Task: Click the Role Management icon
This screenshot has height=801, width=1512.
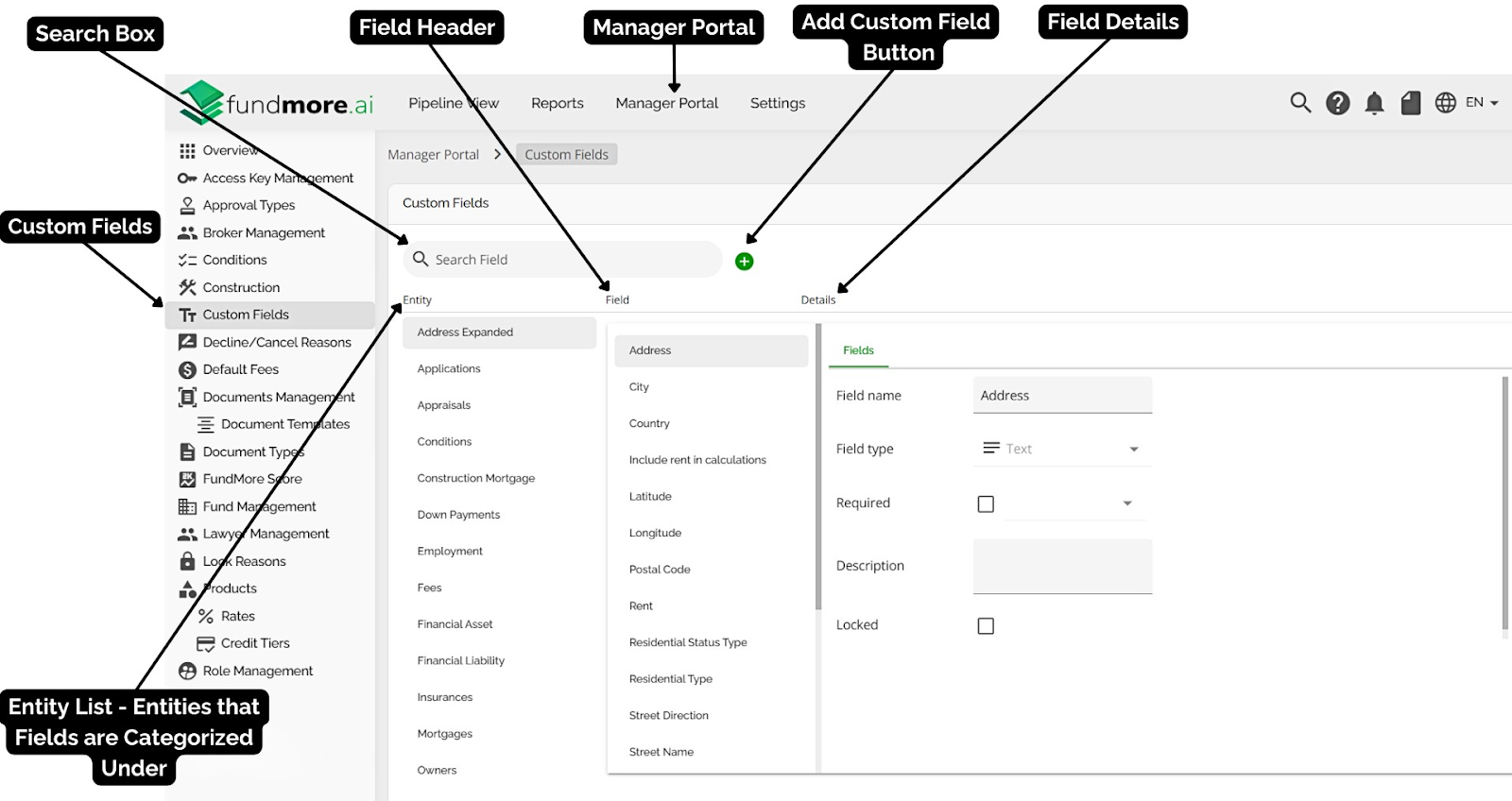Action: click(187, 671)
